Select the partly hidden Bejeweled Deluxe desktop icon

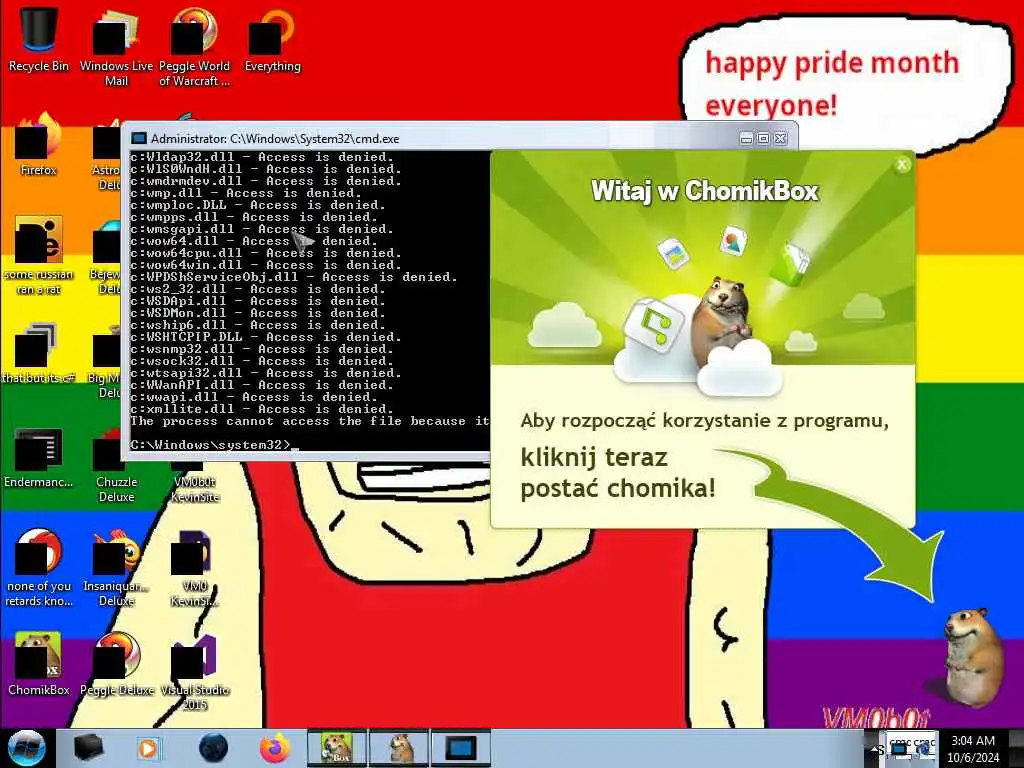coord(106,259)
